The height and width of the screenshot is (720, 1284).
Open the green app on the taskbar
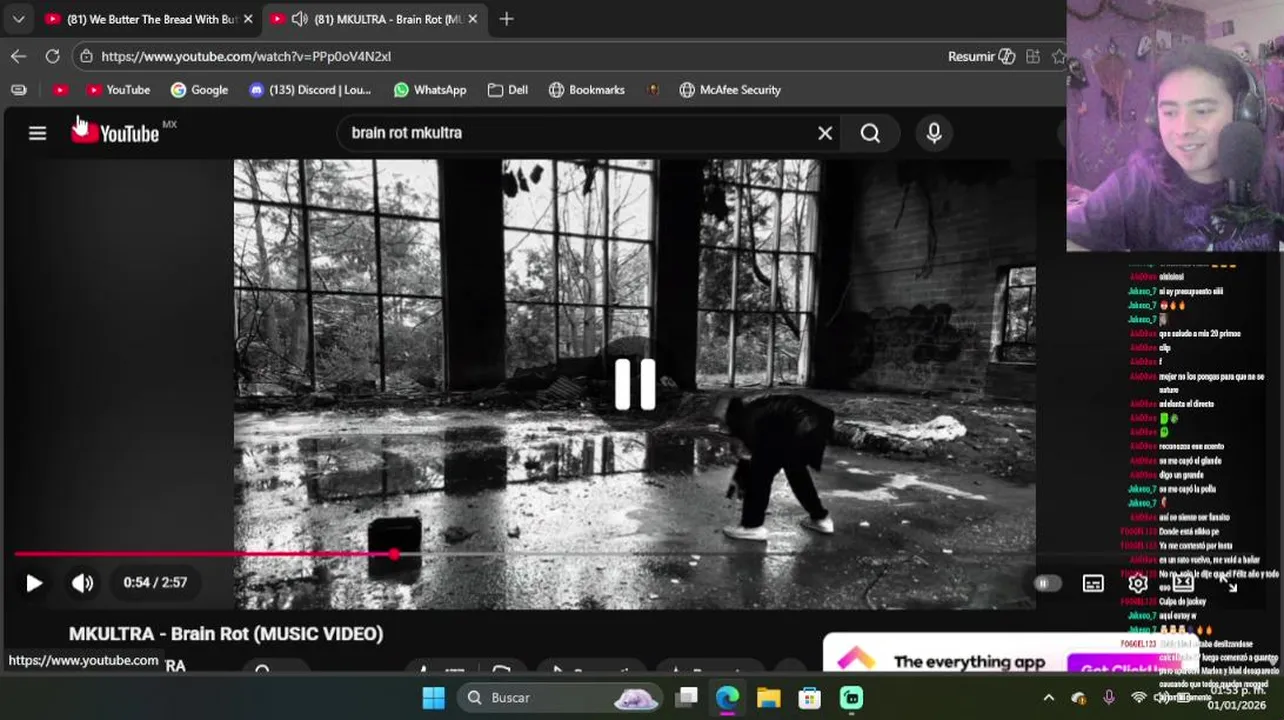coord(851,698)
